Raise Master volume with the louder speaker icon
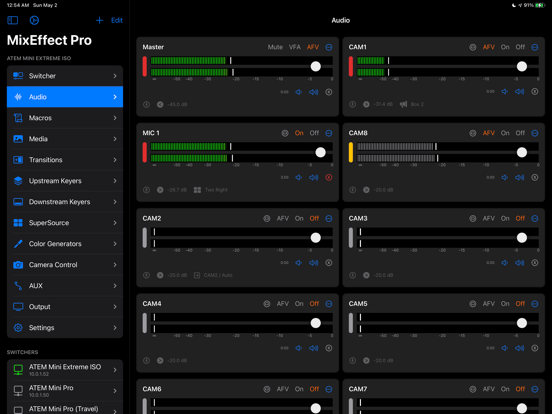The width and height of the screenshot is (552, 414). pos(313,92)
